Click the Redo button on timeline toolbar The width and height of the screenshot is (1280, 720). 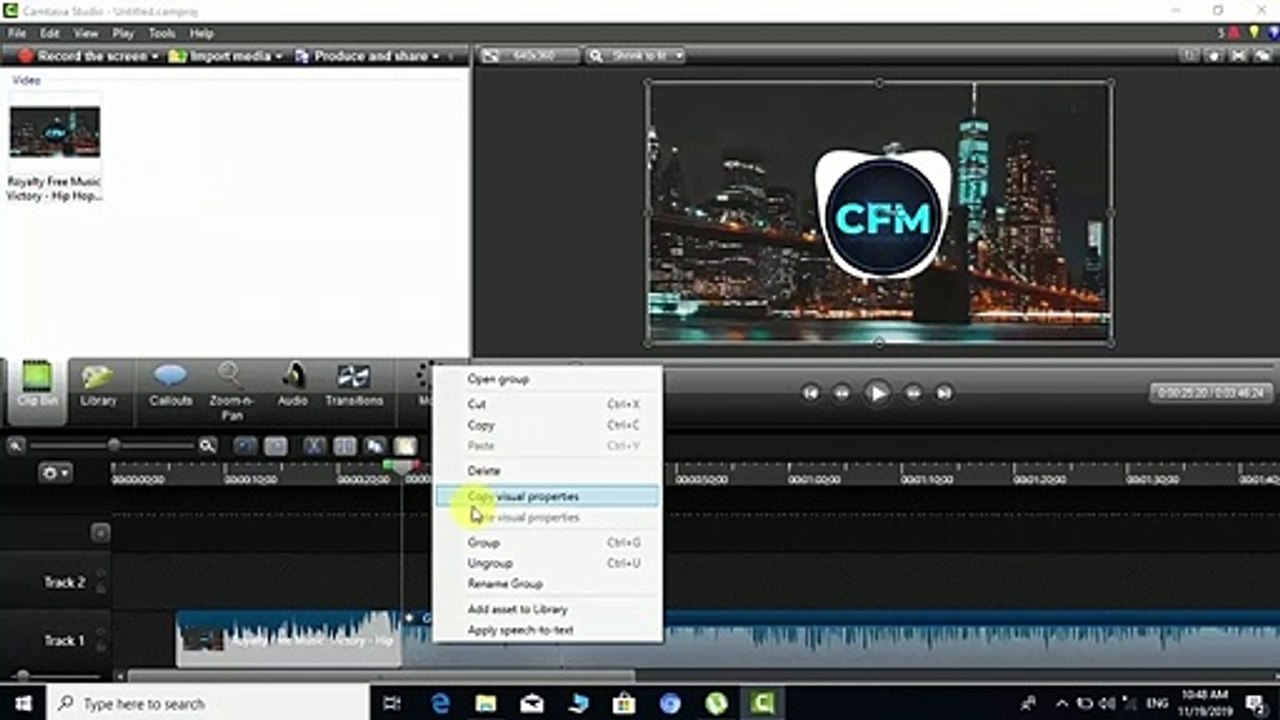275,446
